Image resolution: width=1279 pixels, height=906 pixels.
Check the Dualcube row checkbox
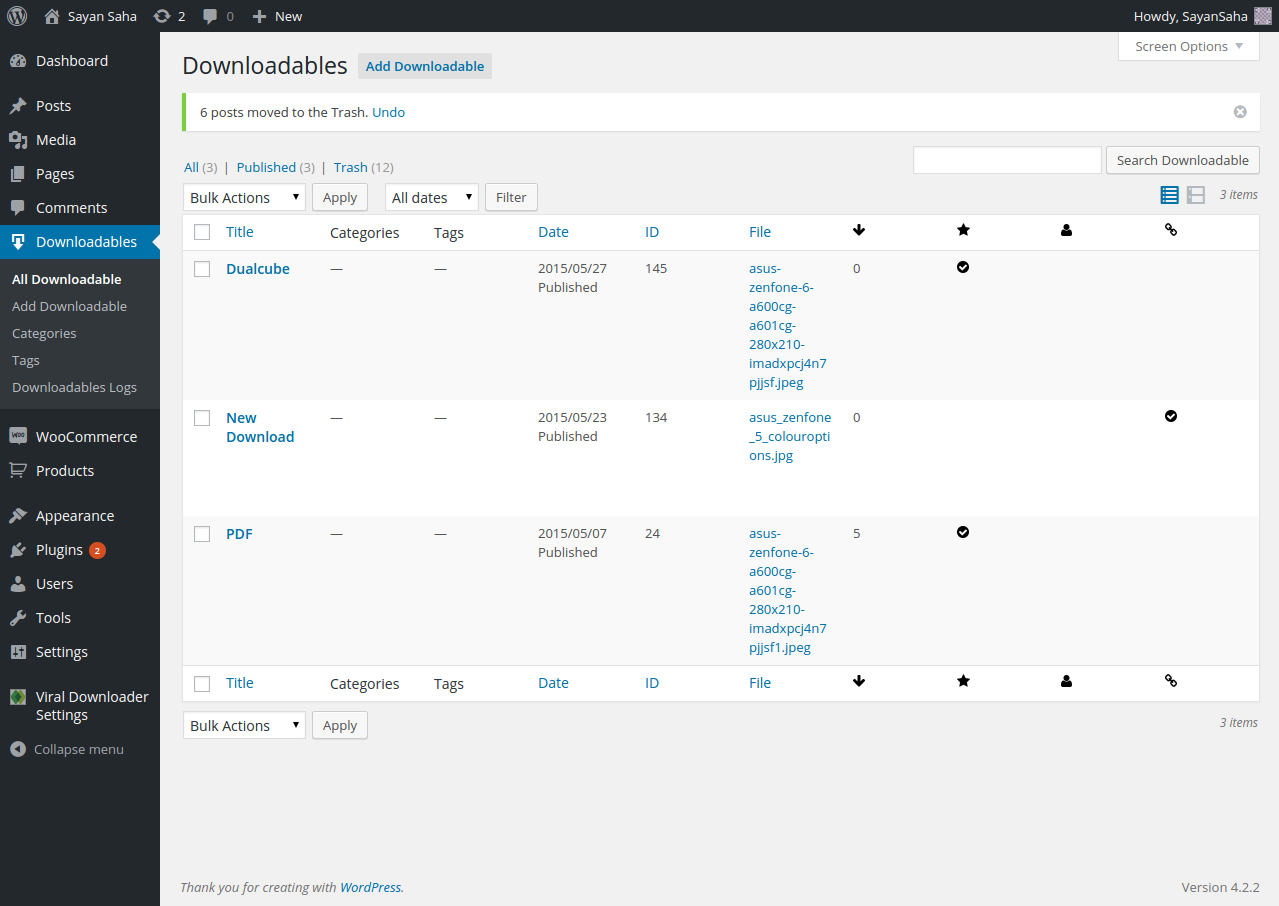(202, 268)
